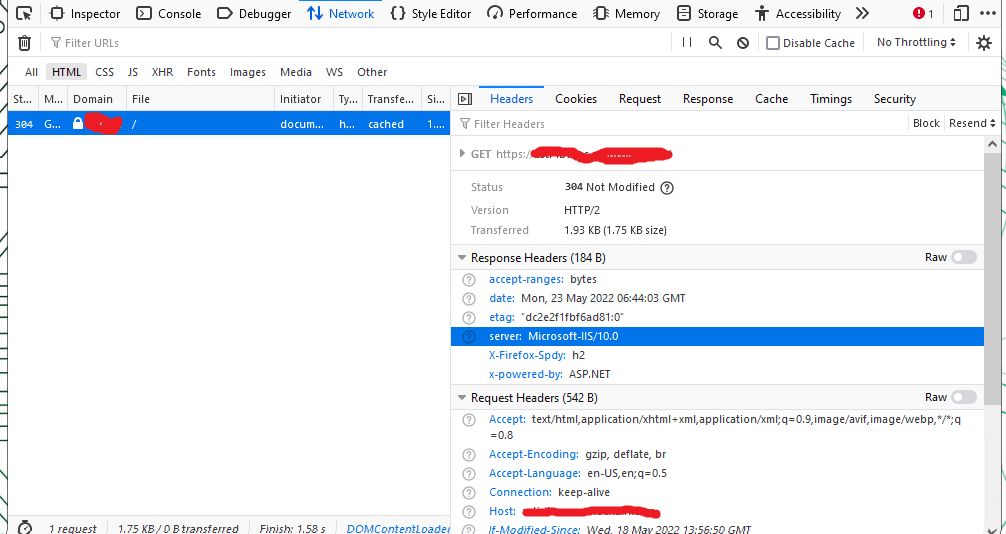Switch to Security details tab
Screen dimensions: 1006x534
(x=894, y=99)
